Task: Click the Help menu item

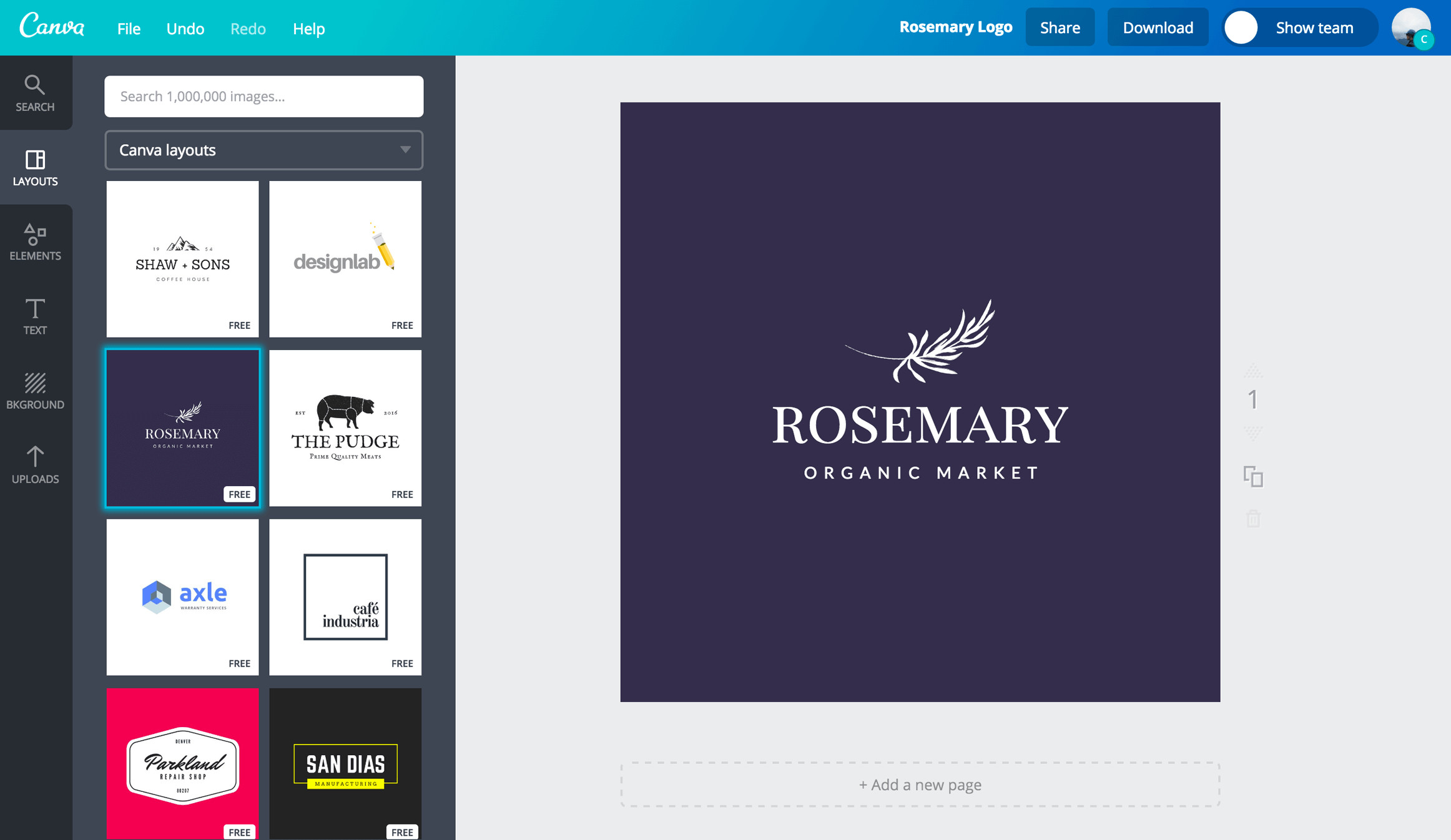Action: pos(309,28)
